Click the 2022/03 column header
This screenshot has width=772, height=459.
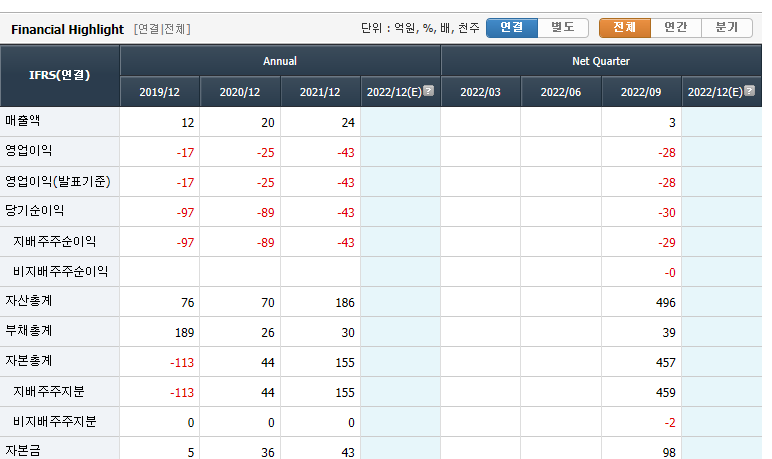click(481, 92)
